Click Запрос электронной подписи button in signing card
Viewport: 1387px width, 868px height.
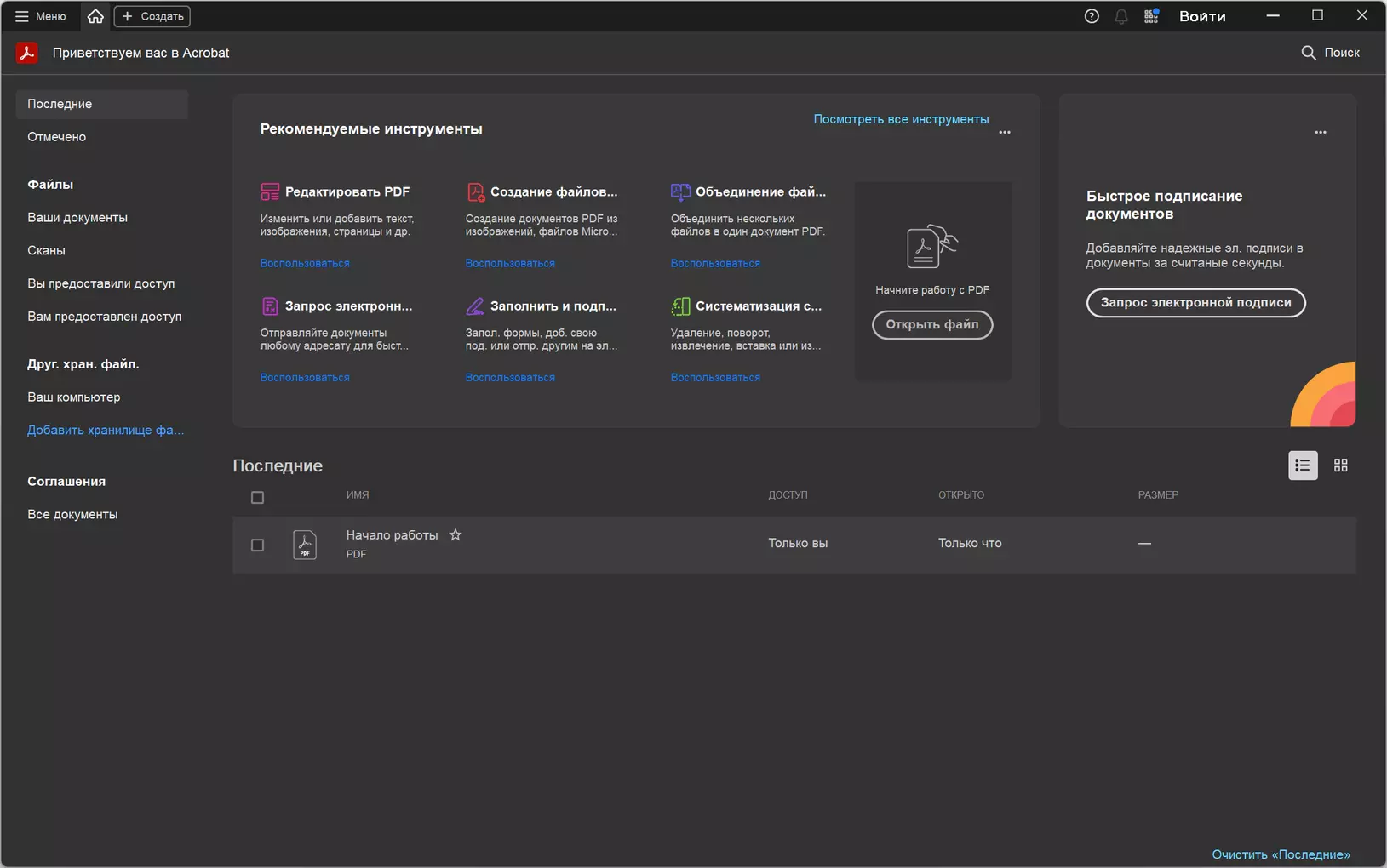1195,303
